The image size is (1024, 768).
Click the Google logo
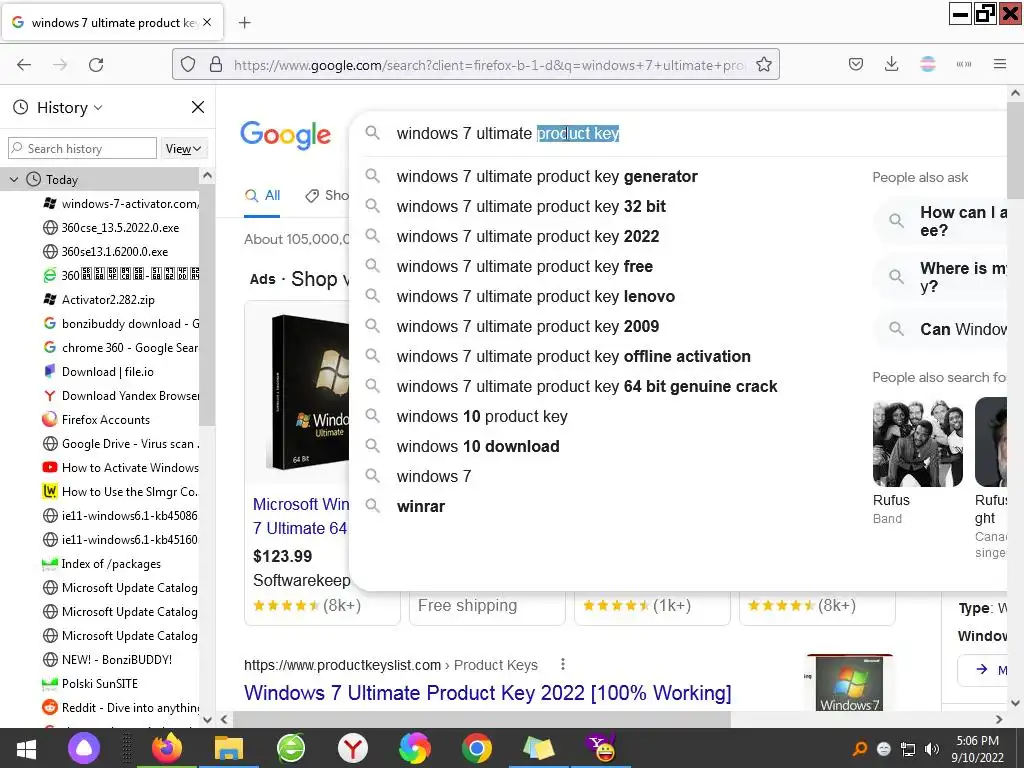pyautogui.click(x=285, y=135)
